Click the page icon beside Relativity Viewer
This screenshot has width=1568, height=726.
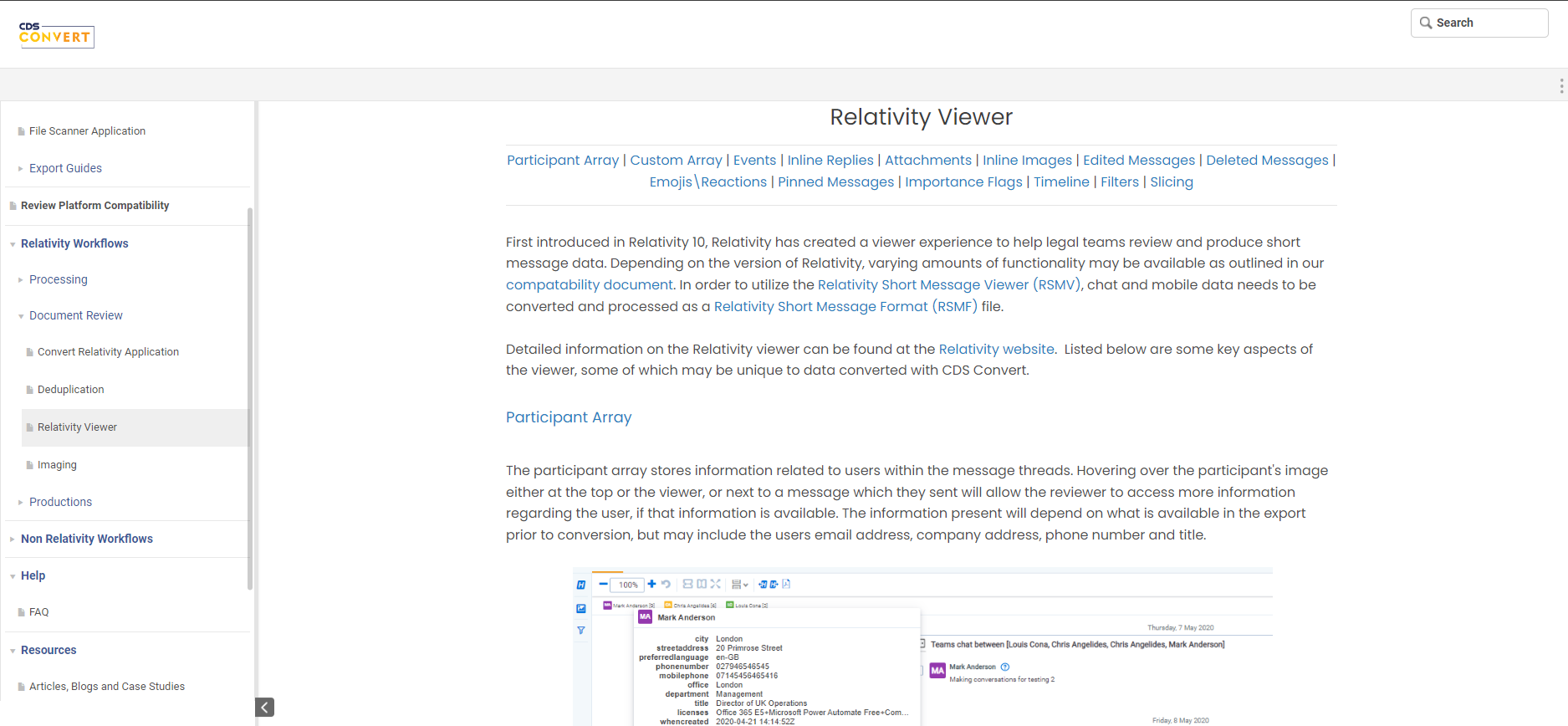[x=29, y=427]
